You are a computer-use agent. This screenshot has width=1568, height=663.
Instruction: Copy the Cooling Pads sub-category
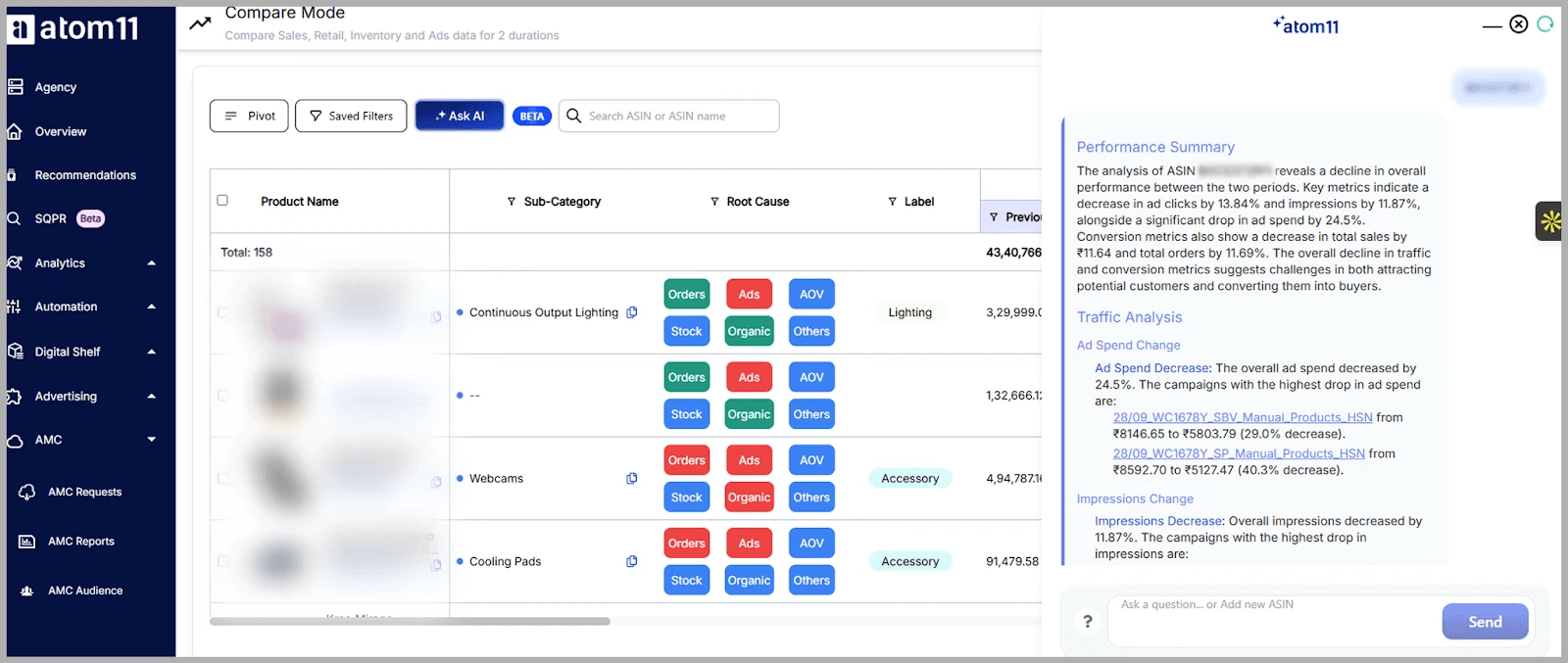[632, 561]
